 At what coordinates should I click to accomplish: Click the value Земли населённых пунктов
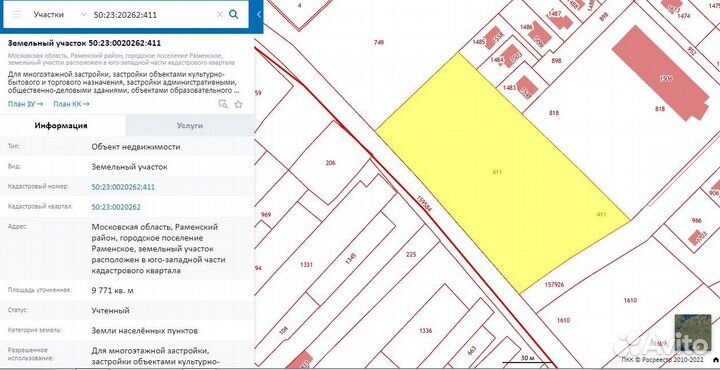(x=145, y=331)
